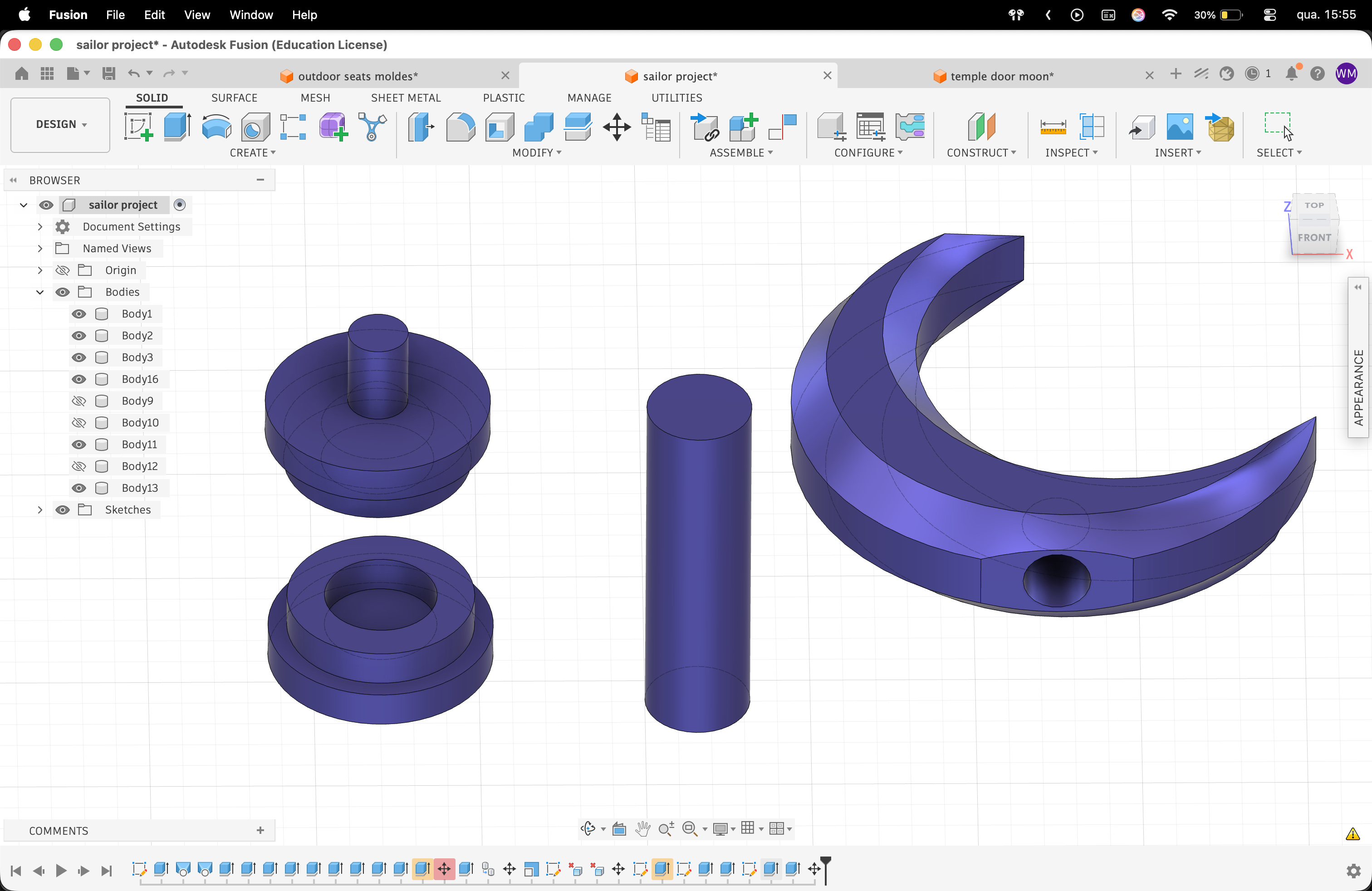Show Body10 using its eye icon
The width and height of the screenshot is (1372, 891).
[79, 422]
